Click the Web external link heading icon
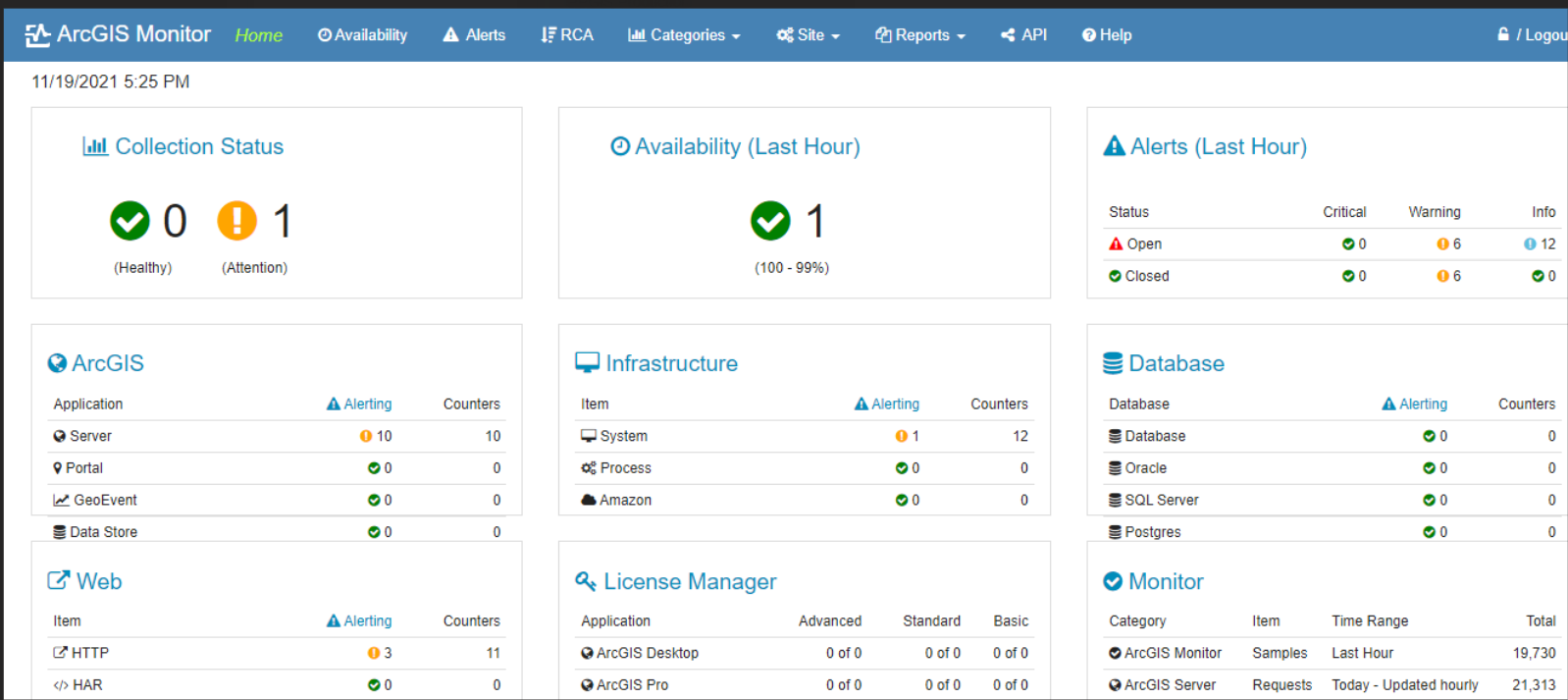This screenshot has width=1568, height=700. click(59, 580)
